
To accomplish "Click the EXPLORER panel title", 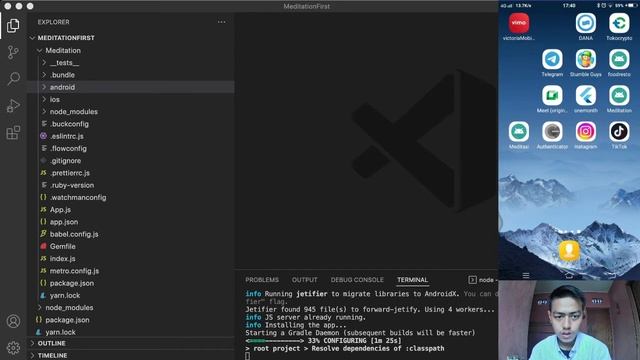I will pyautogui.click(x=53, y=22).
